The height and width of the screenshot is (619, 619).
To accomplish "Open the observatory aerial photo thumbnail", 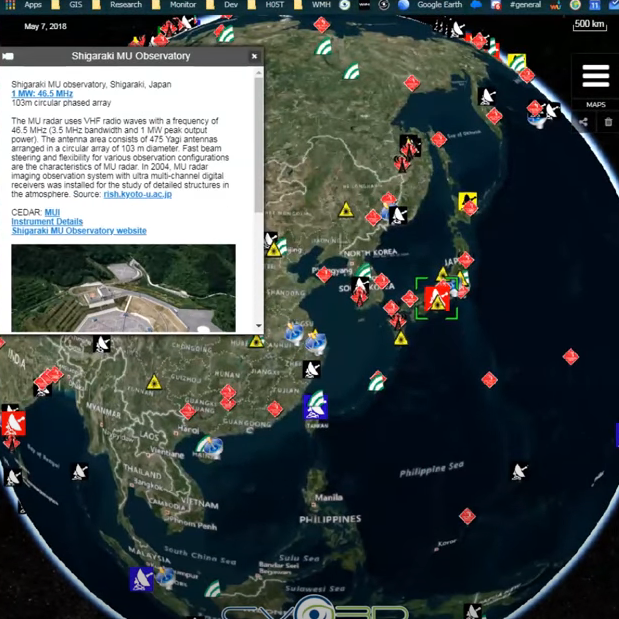I will tap(124, 288).
